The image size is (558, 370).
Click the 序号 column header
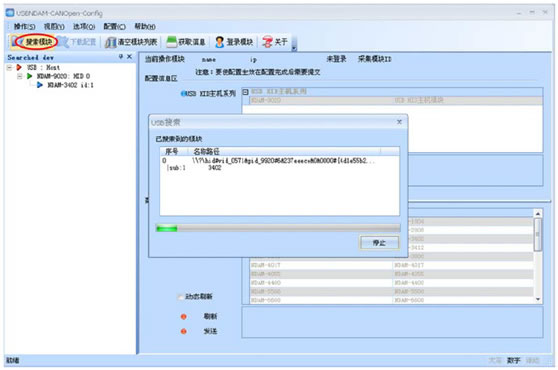tap(172, 151)
